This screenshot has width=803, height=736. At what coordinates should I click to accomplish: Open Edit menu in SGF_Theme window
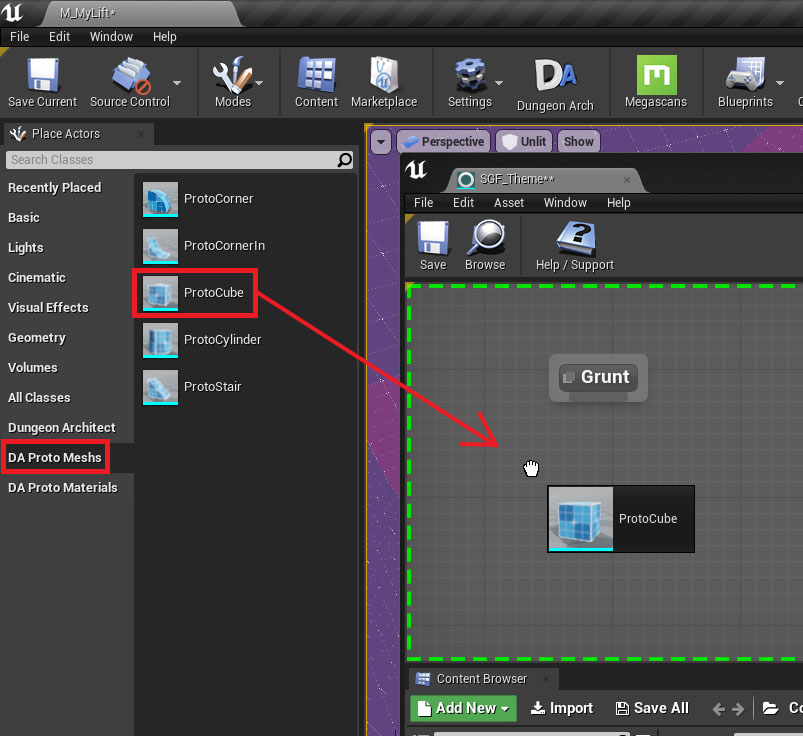(463, 203)
